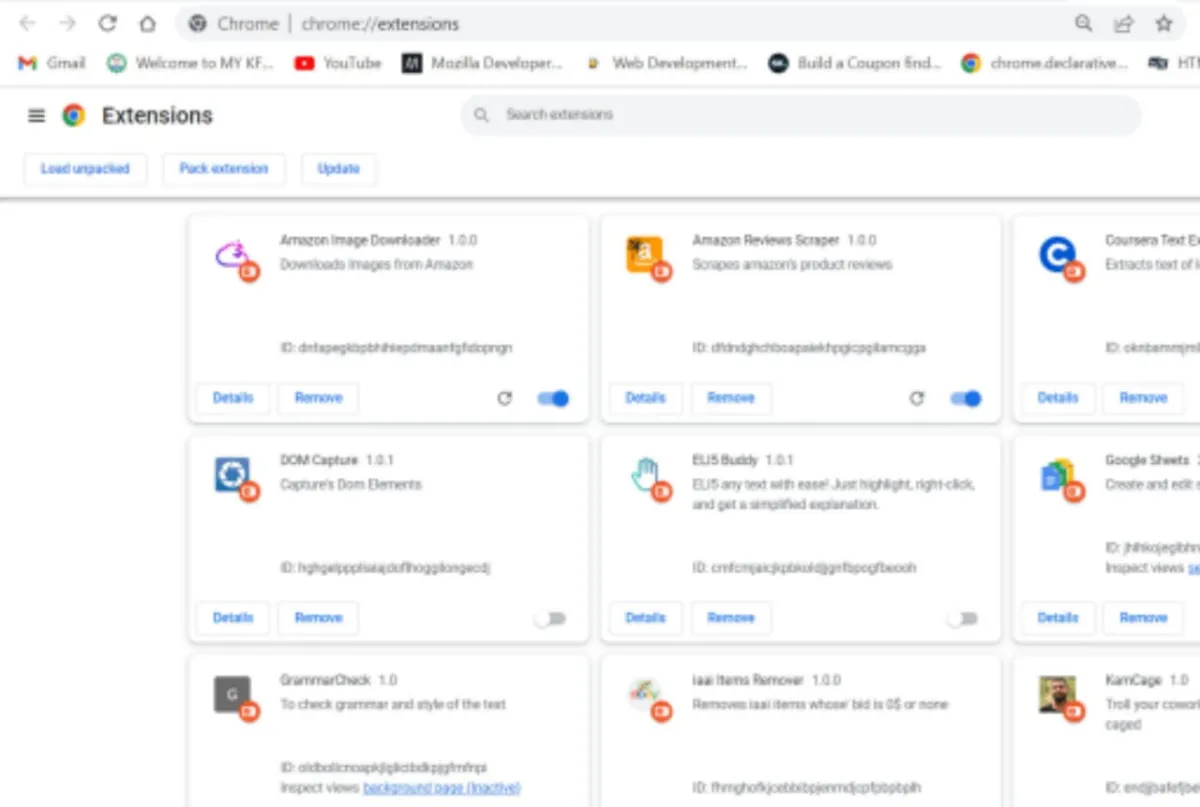Reload the page with the refresh icon
This screenshot has width=1200, height=807.
(107, 23)
